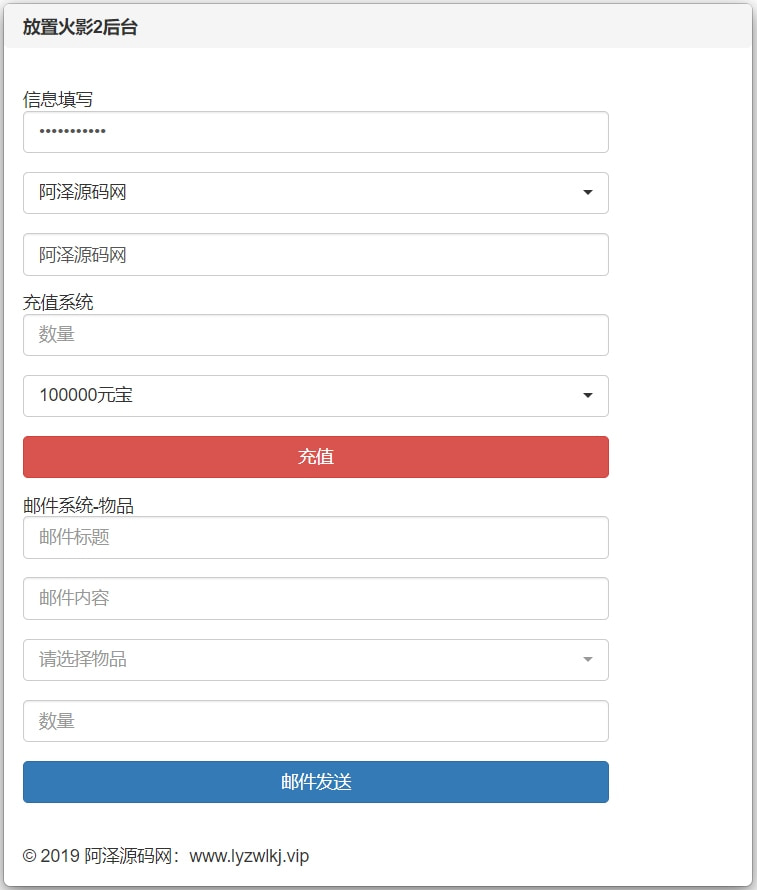Viewport: 757px width, 890px height.
Task: Focus the 邮件内容 input field
Action: 316,599
